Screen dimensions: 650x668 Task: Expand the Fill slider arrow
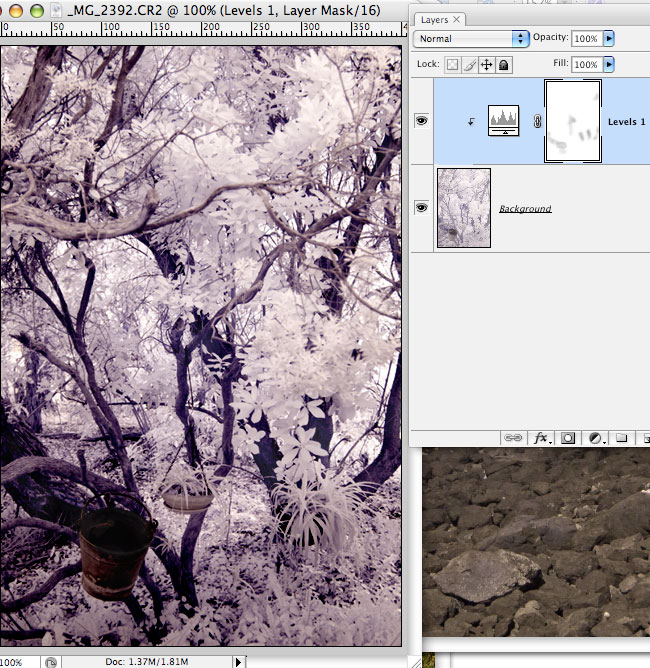(x=609, y=65)
